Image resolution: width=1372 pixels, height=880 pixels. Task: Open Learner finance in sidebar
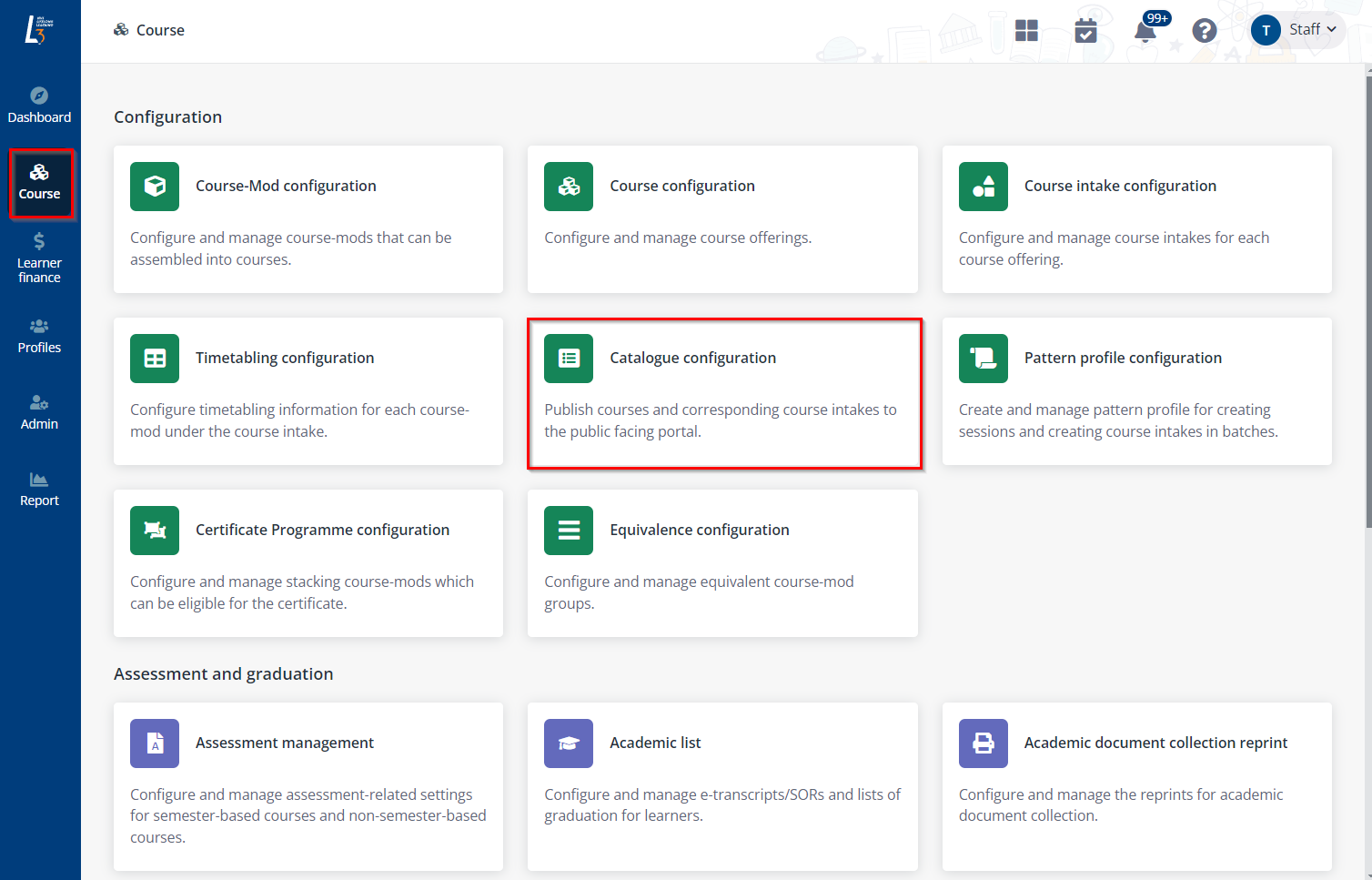[x=39, y=258]
